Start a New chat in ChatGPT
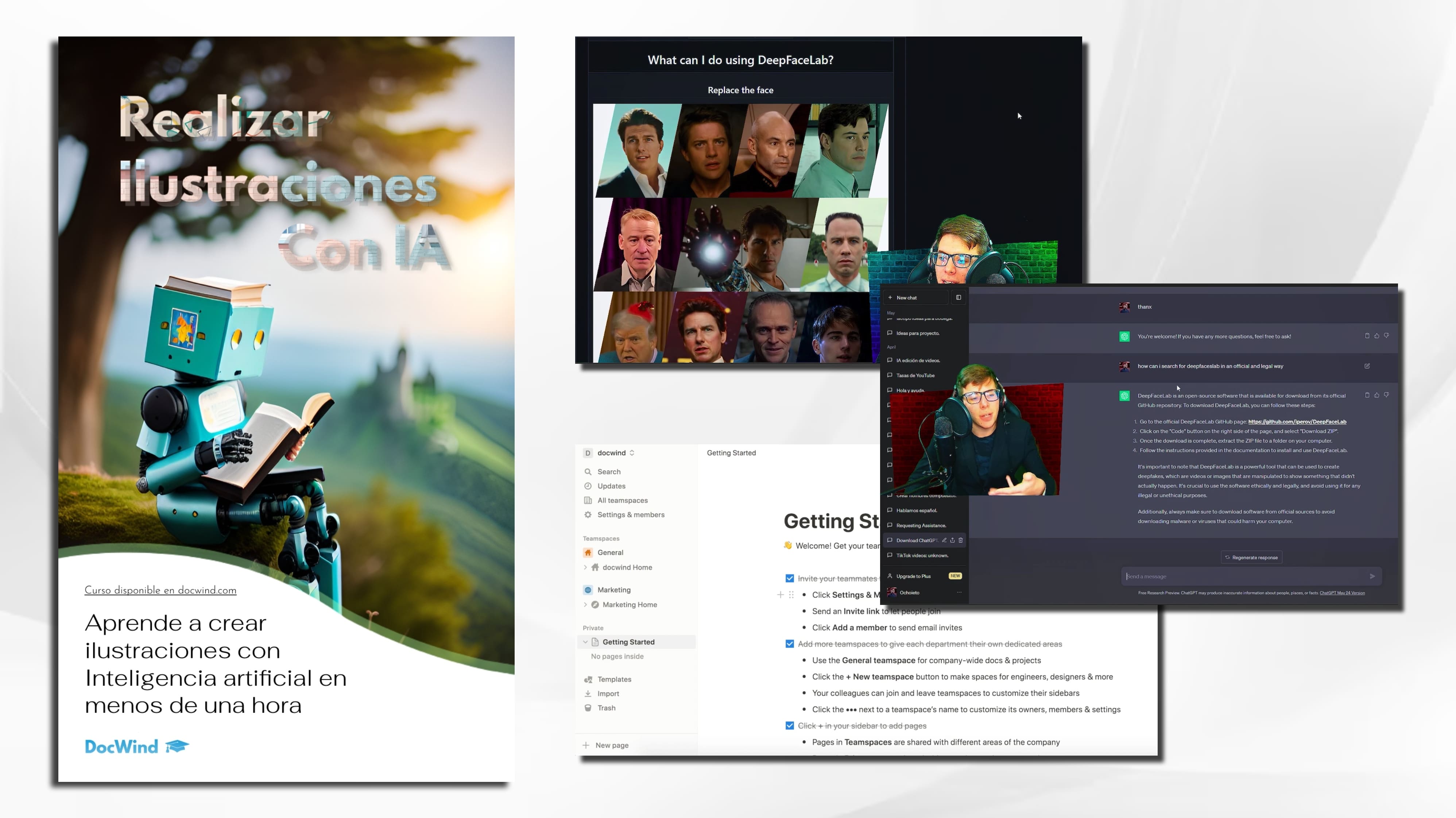Screen dimensions: 1456x818 915,298
